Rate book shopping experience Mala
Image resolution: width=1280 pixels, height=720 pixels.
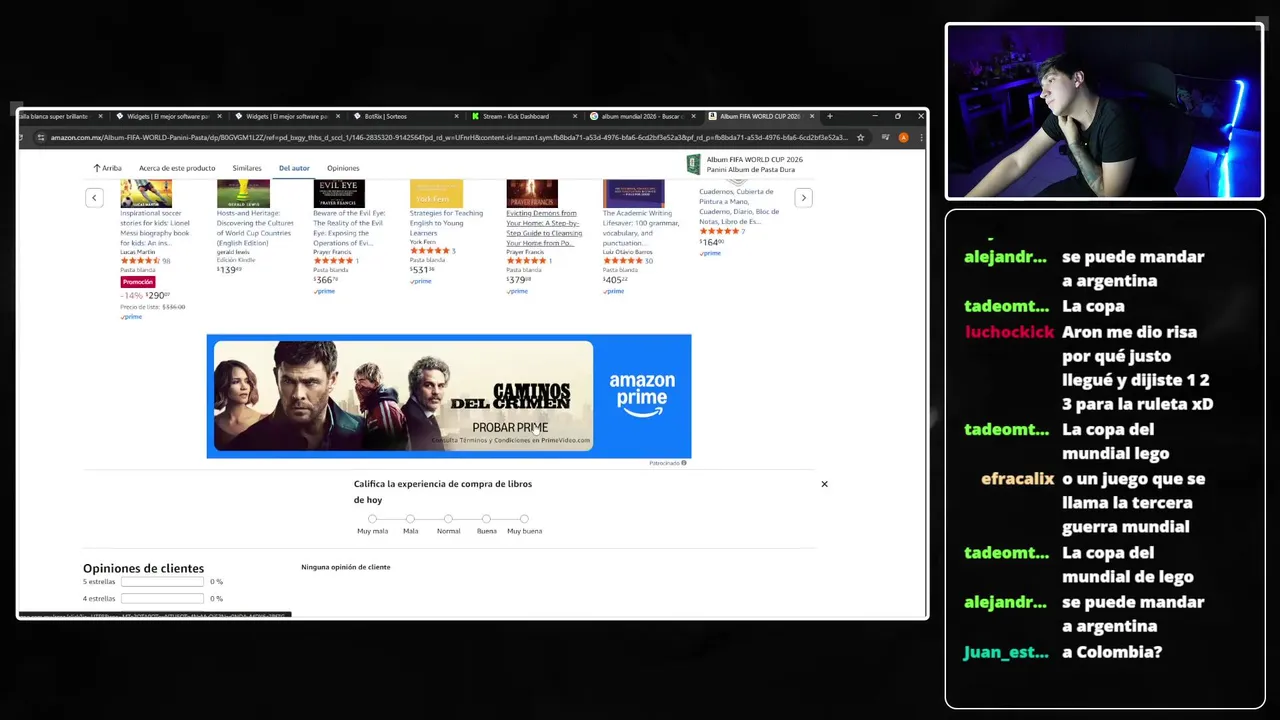coord(410,519)
